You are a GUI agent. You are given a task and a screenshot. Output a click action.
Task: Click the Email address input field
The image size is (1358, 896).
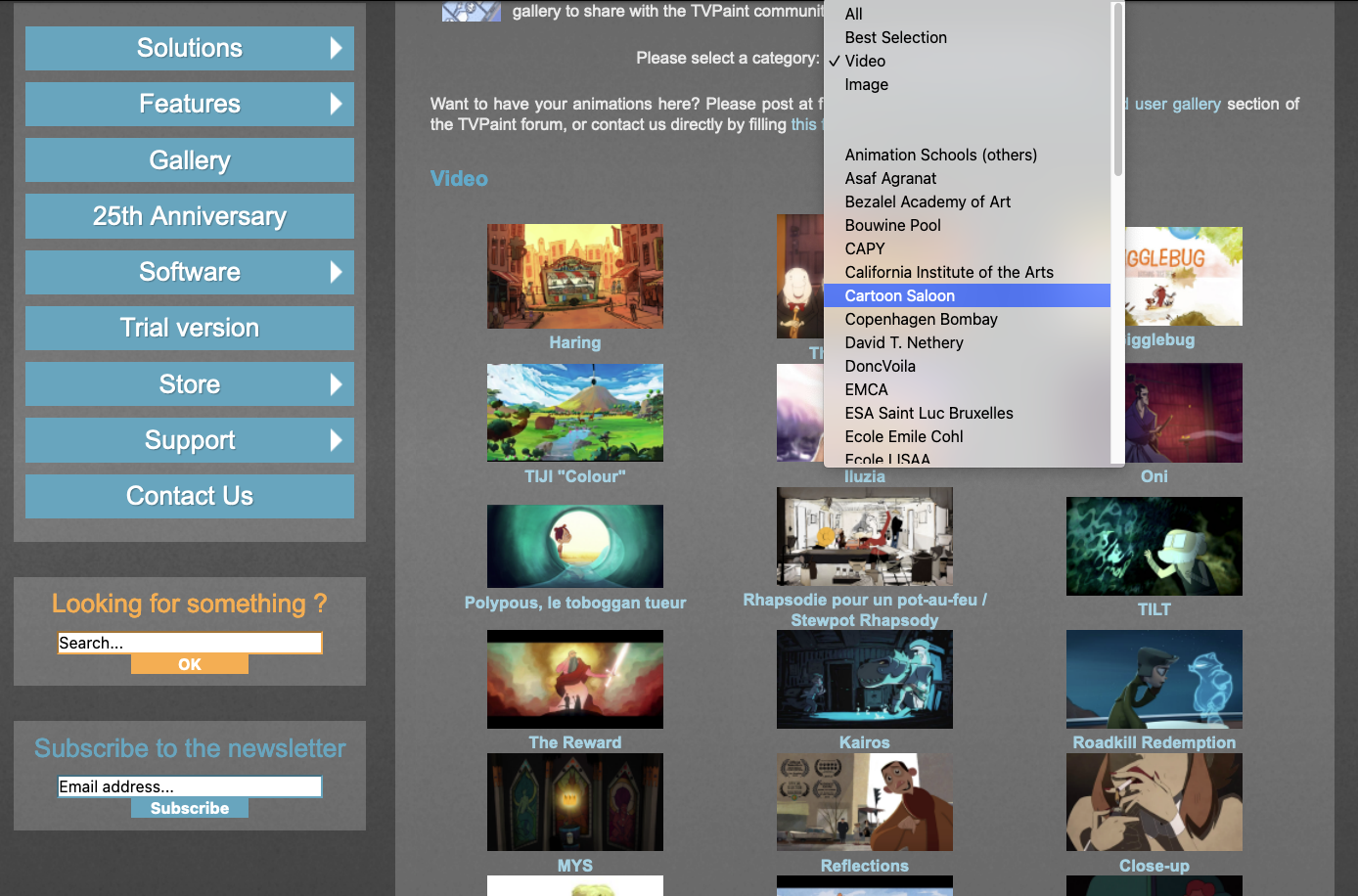point(190,786)
